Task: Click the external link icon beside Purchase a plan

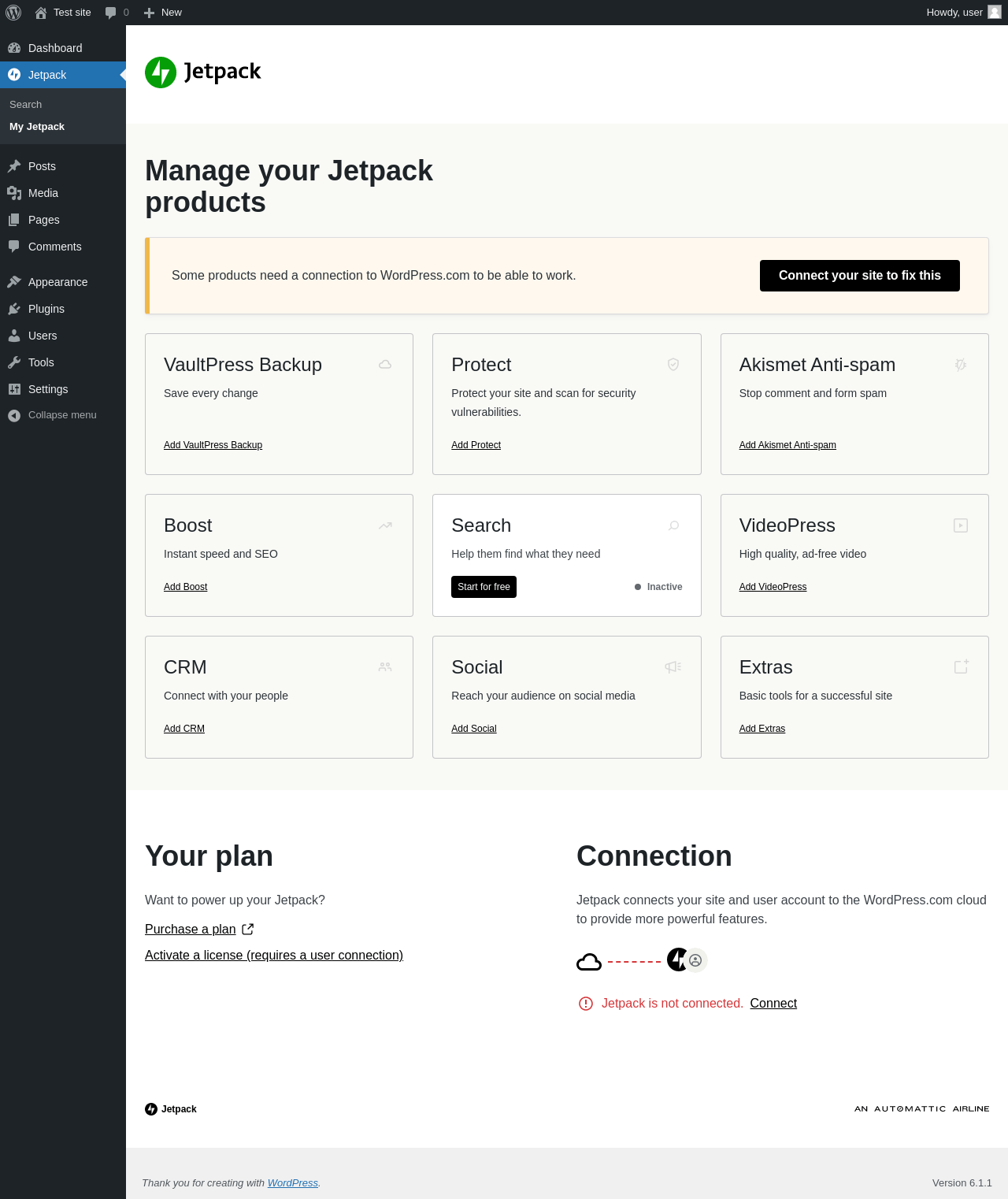Action: 247,929
